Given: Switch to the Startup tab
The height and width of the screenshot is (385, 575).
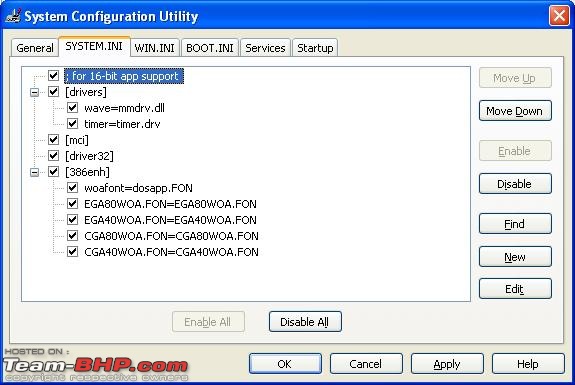Looking at the screenshot, I should pyautogui.click(x=315, y=48).
